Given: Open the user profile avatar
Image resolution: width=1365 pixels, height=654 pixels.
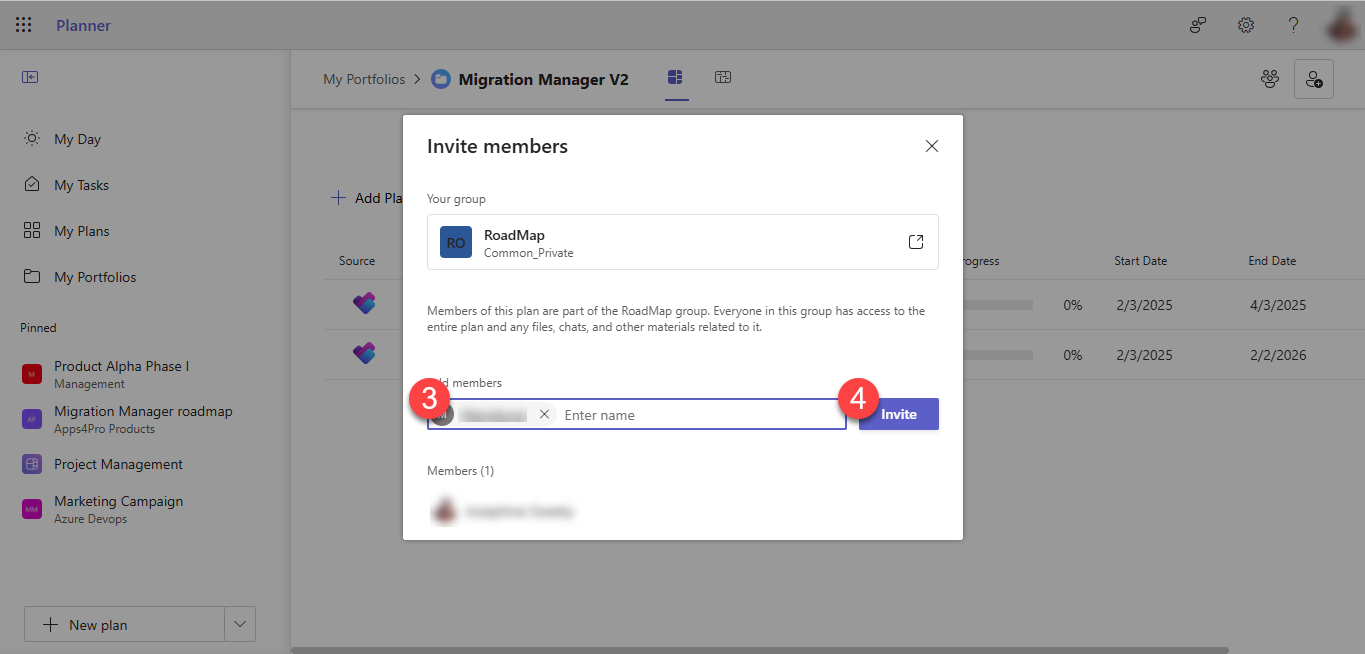Looking at the screenshot, I should coord(1341,25).
